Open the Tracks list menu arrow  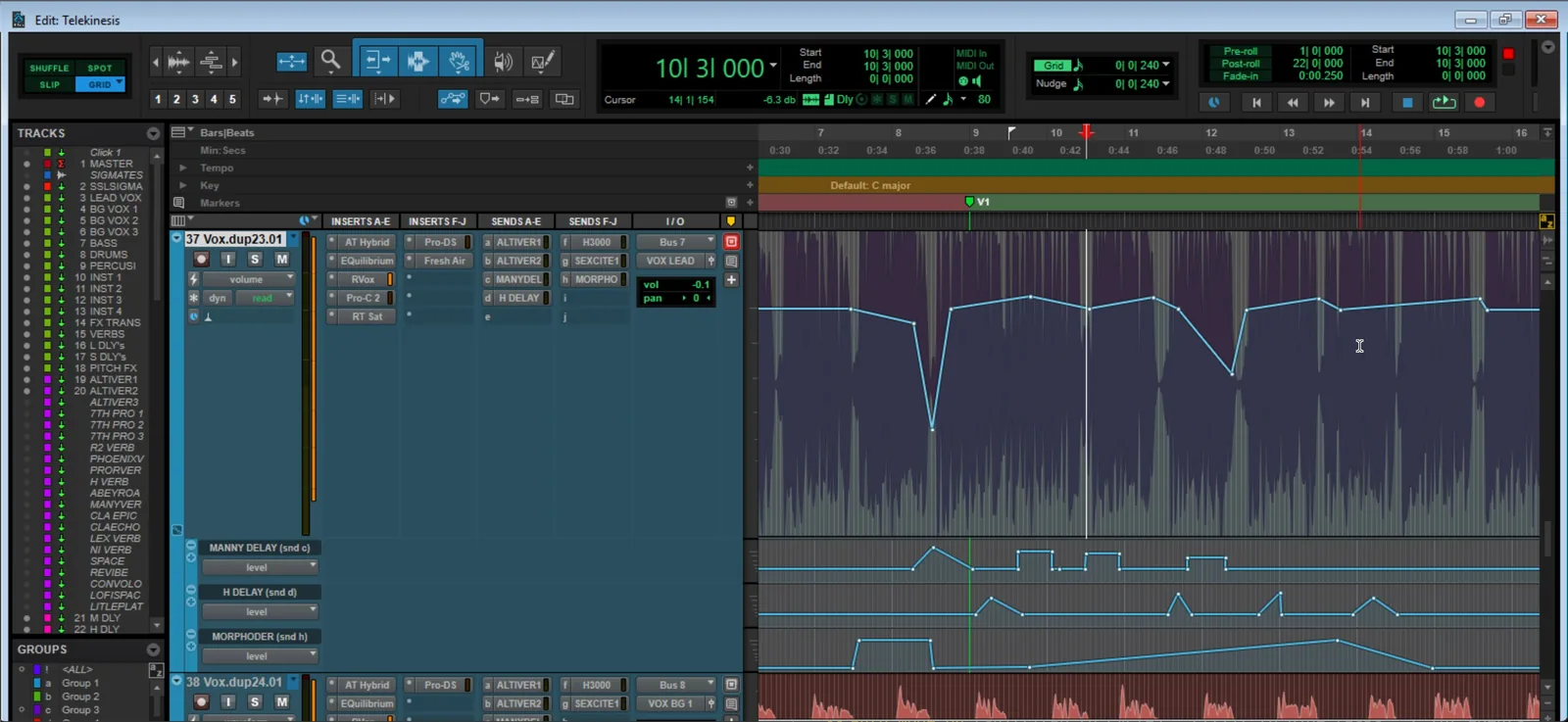(x=153, y=133)
